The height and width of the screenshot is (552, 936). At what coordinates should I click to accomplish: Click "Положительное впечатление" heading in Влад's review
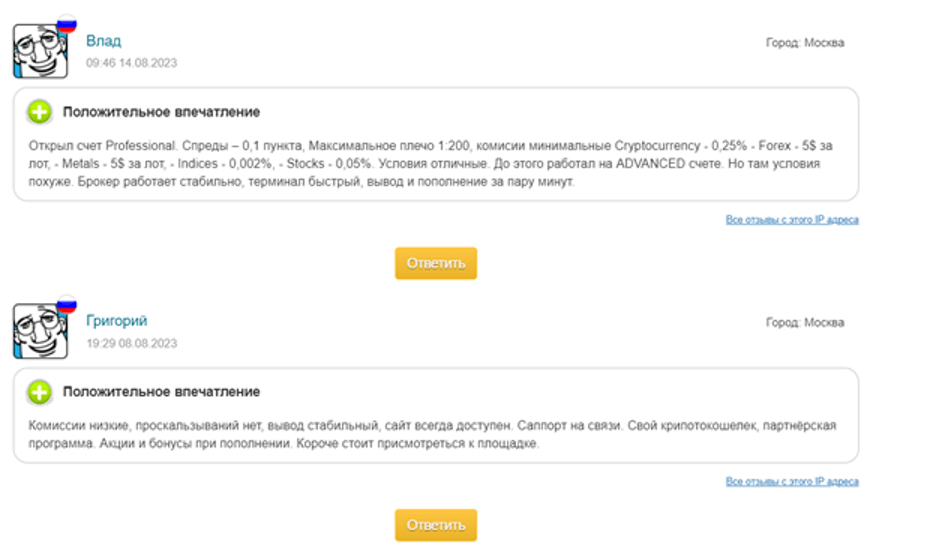point(161,112)
